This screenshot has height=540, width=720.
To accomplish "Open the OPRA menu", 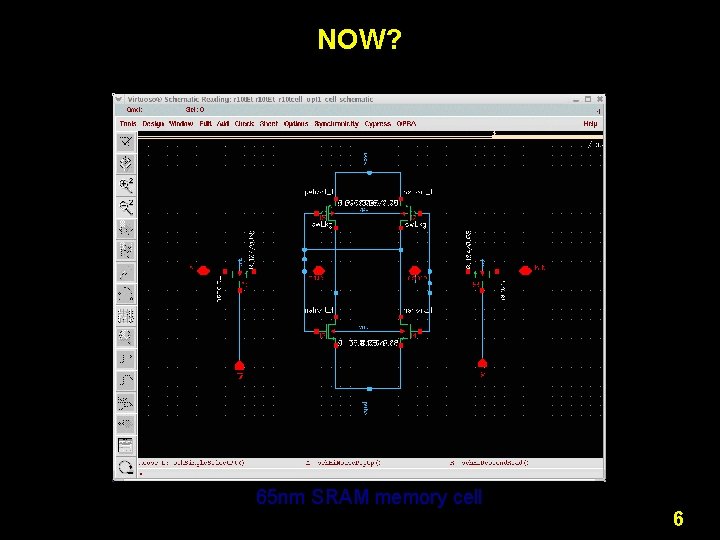I will pos(406,124).
